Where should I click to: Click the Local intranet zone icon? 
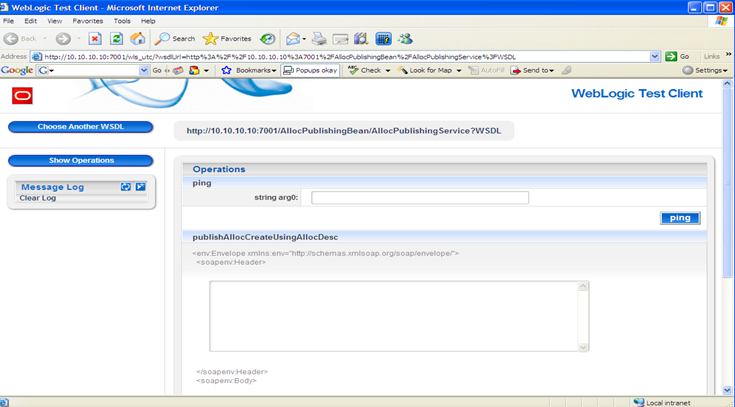coord(639,402)
